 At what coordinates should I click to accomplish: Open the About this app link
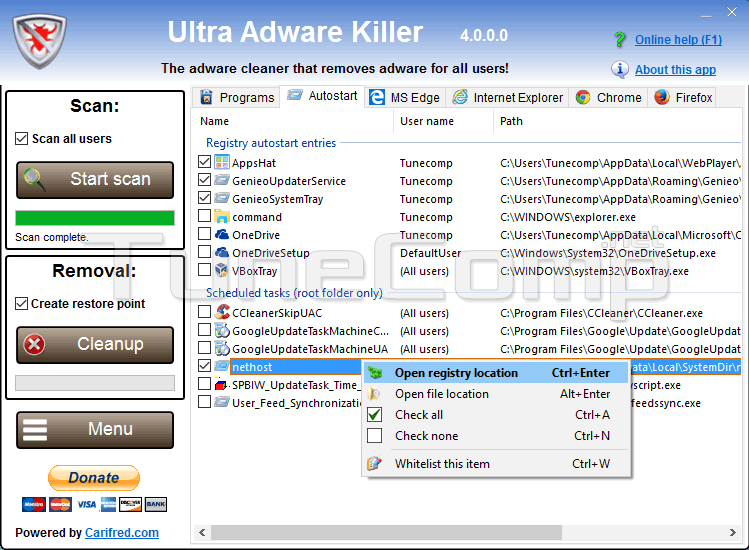[675, 70]
